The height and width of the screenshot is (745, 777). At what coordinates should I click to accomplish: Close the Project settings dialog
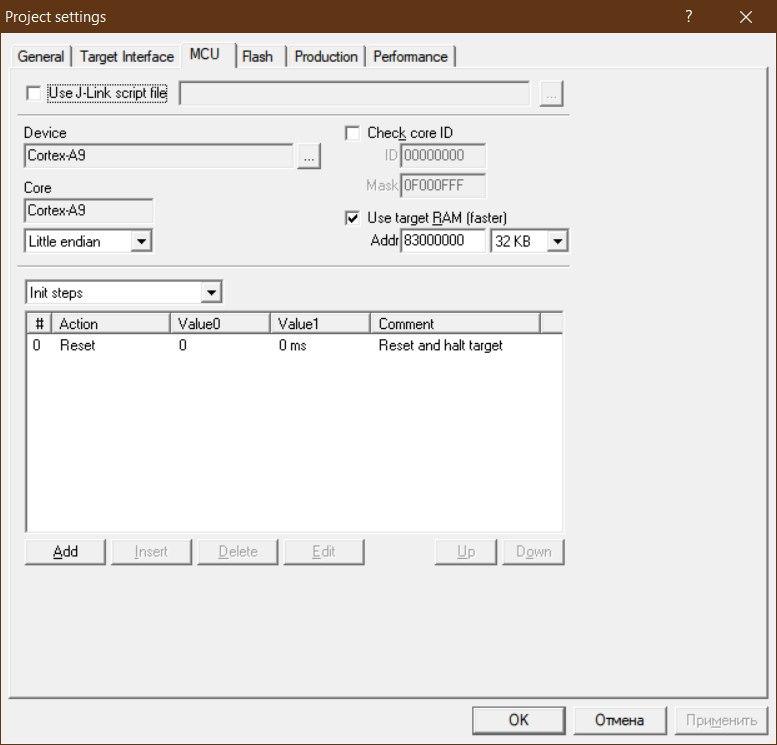tap(746, 17)
